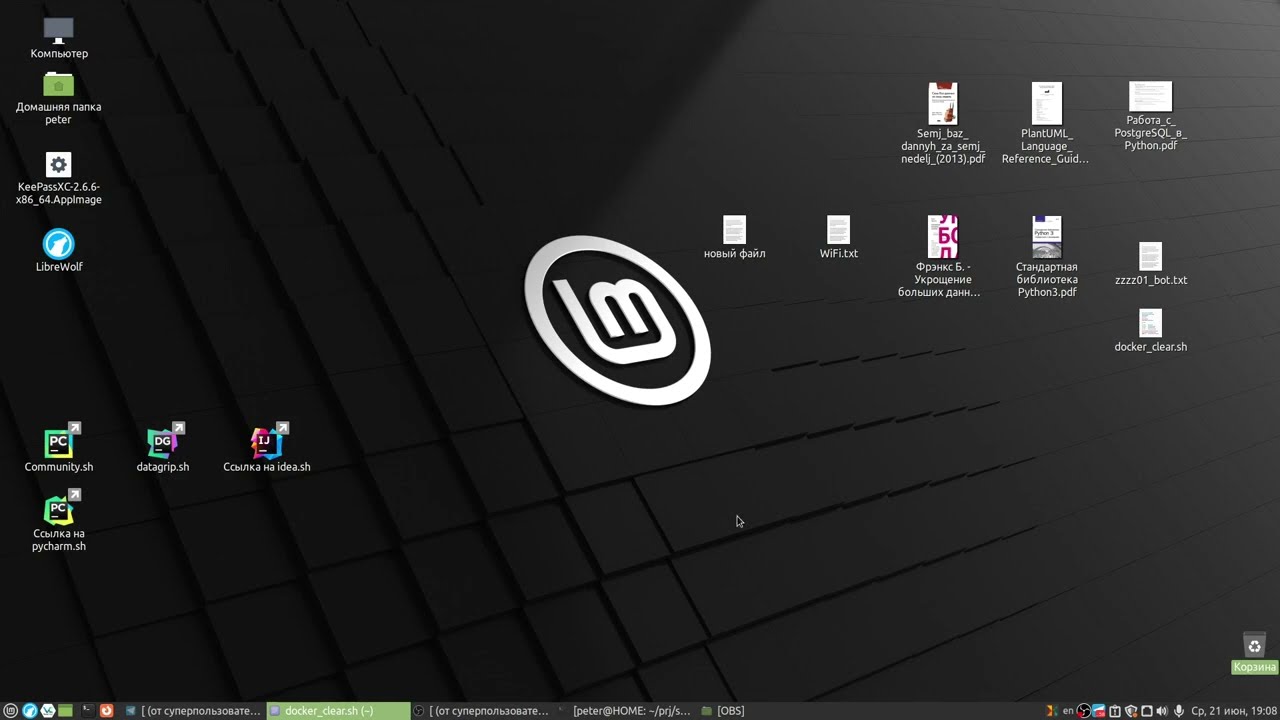
Task: Open the terminal panel launcher
Action: tap(88, 710)
